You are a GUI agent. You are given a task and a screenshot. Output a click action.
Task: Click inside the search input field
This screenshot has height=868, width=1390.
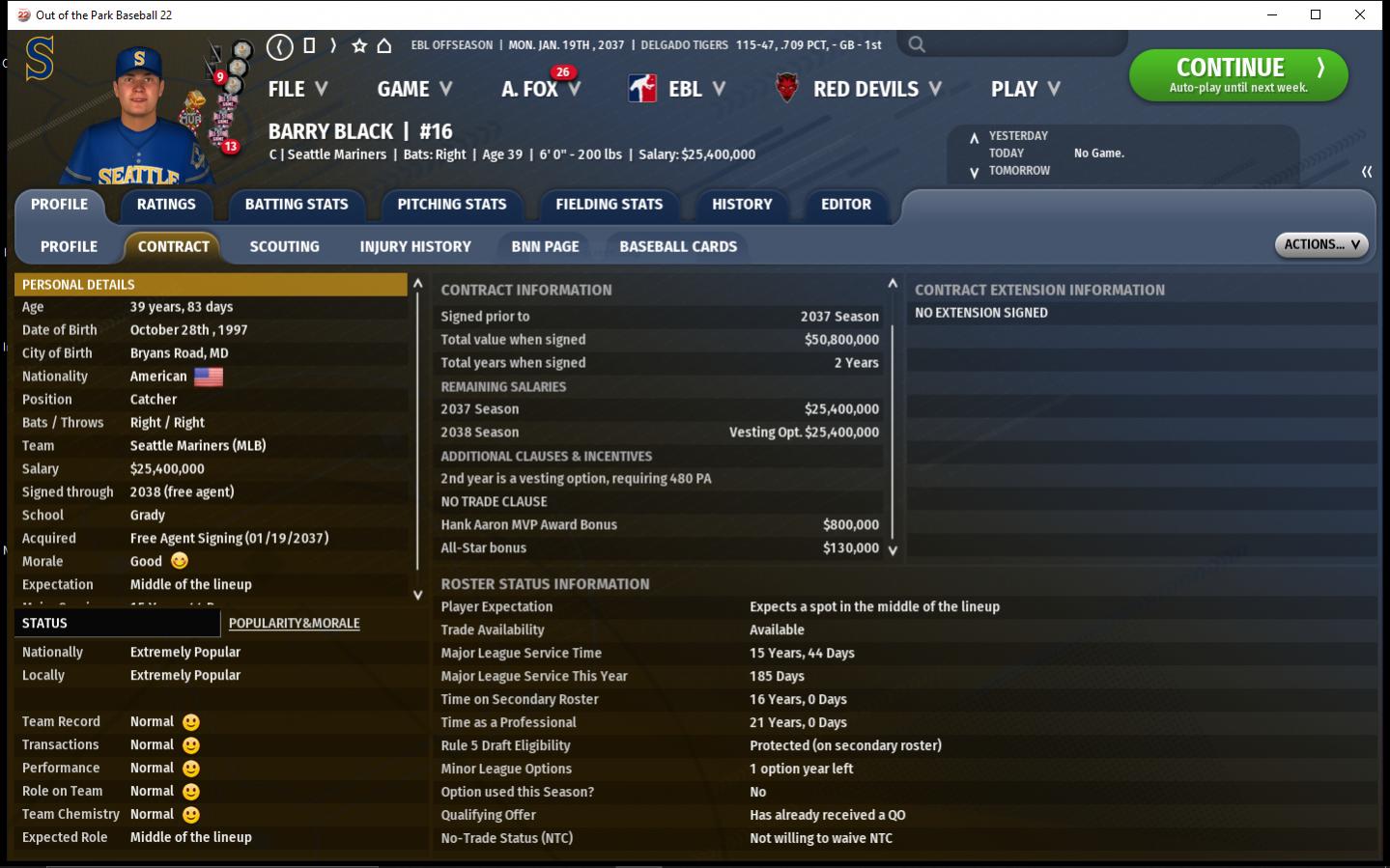point(1012,44)
